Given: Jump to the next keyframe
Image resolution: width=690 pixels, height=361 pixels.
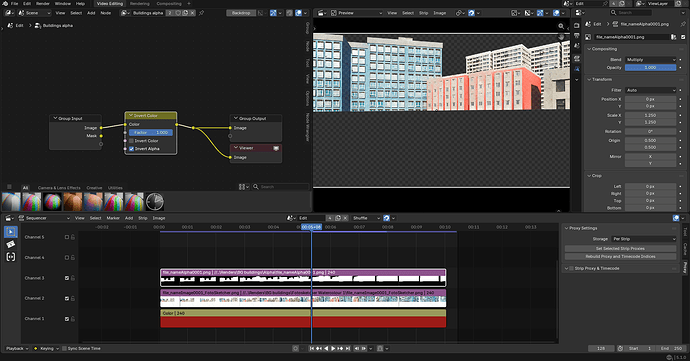Looking at the screenshot, I should tap(340, 348).
